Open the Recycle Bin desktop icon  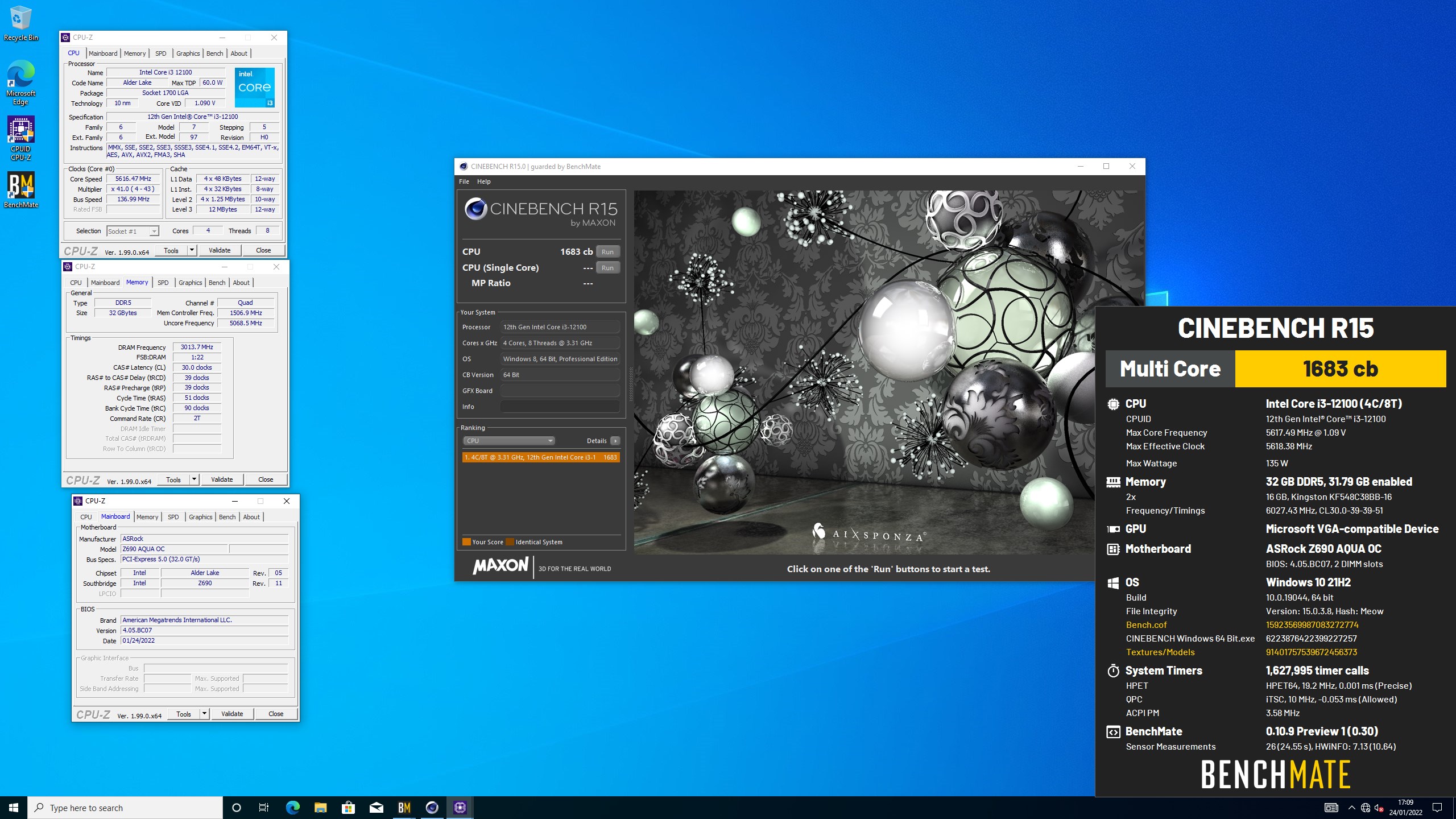[20, 23]
